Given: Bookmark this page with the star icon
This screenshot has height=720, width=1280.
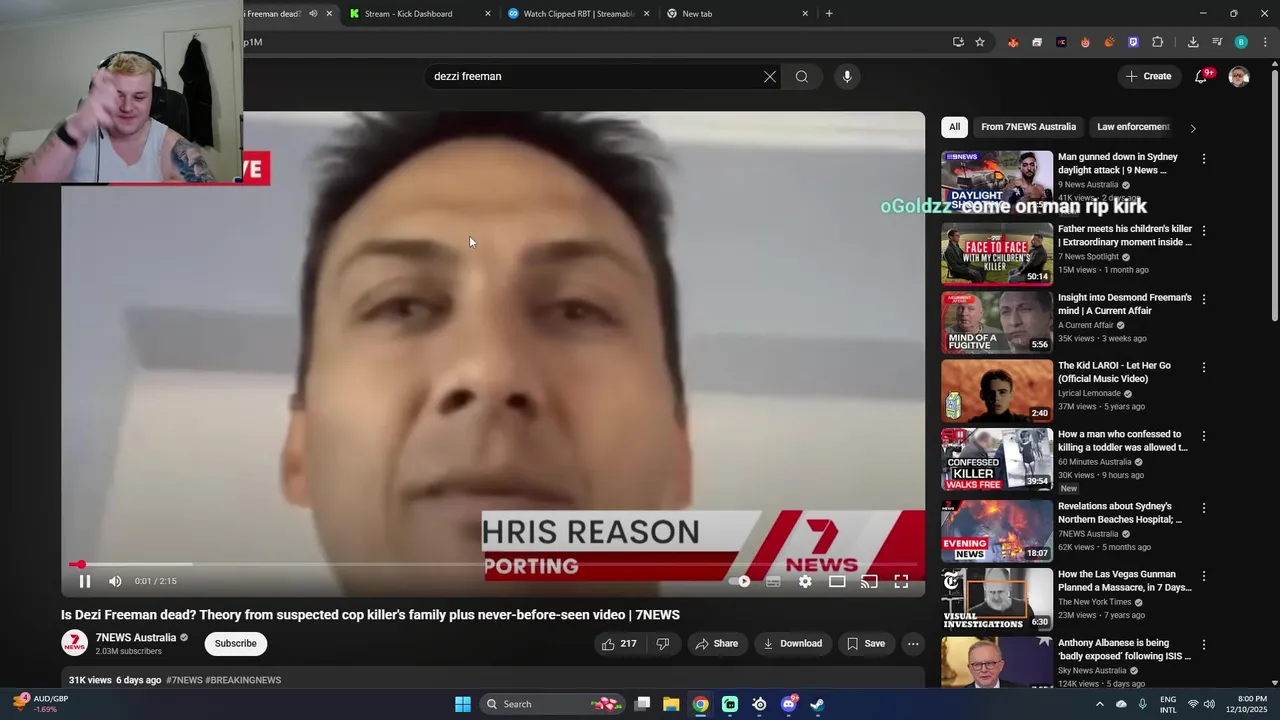Looking at the screenshot, I should (x=980, y=42).
